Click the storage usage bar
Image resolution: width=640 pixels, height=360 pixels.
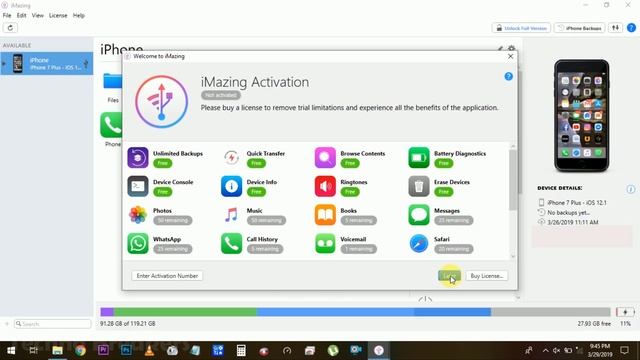point(356,312)
